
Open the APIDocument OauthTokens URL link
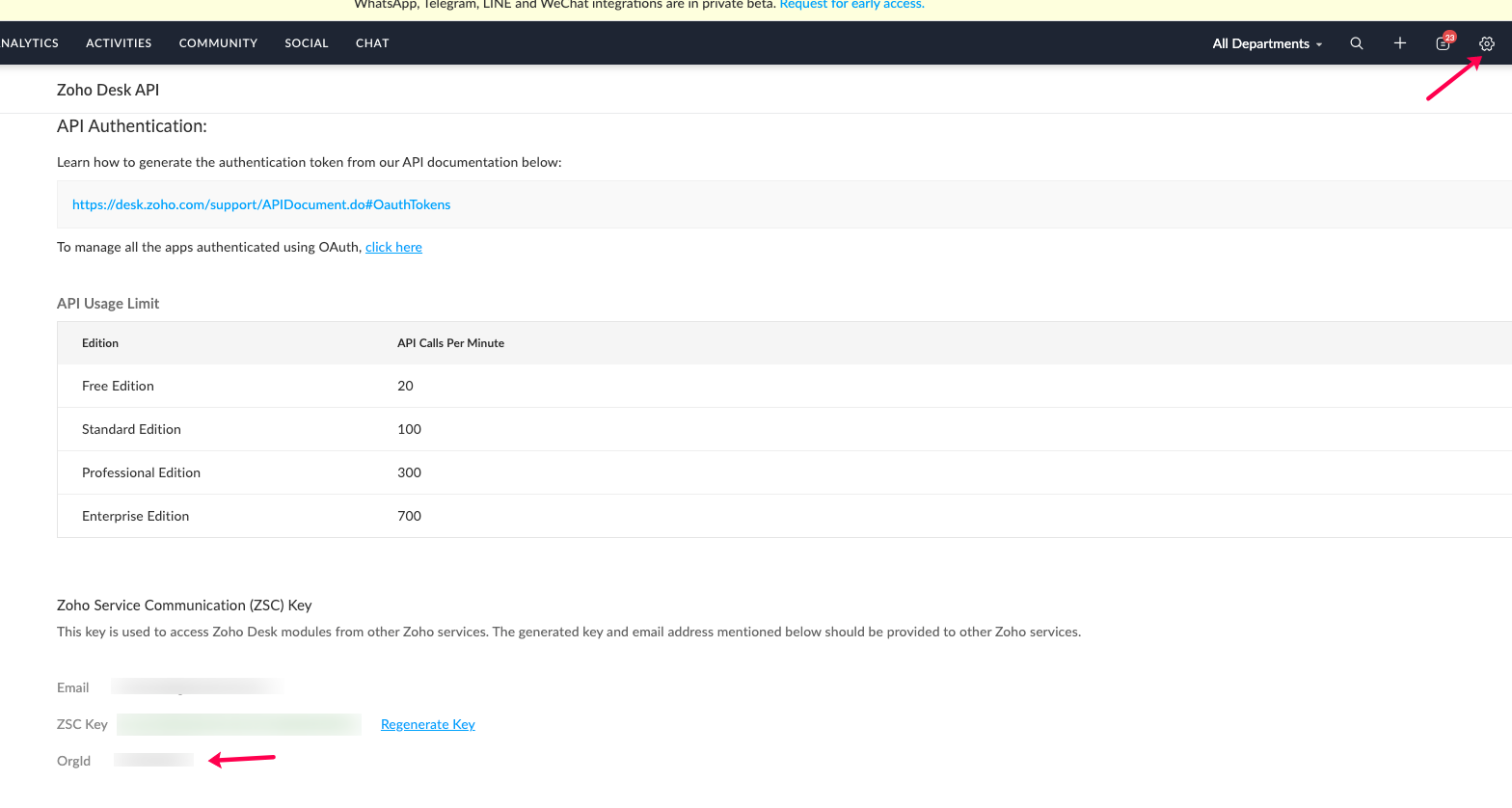coord(261,204)
